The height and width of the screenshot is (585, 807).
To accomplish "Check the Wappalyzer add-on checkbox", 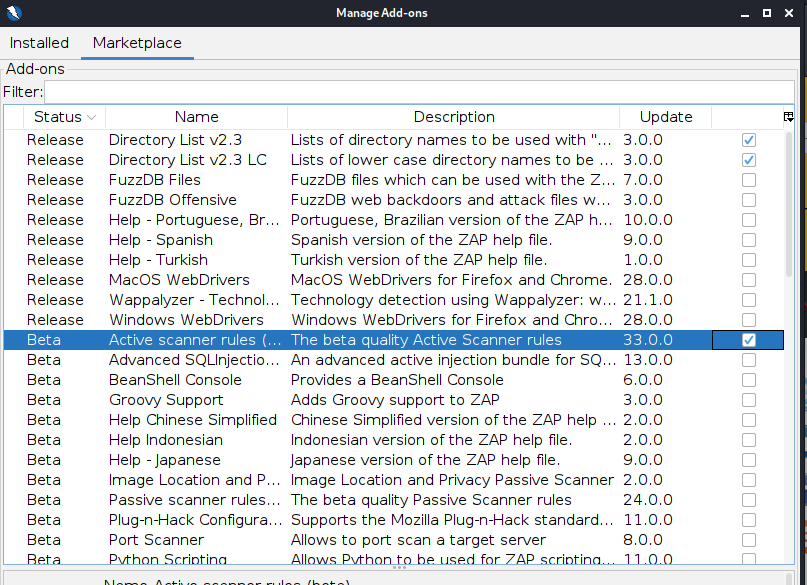I will coord(749,300).
